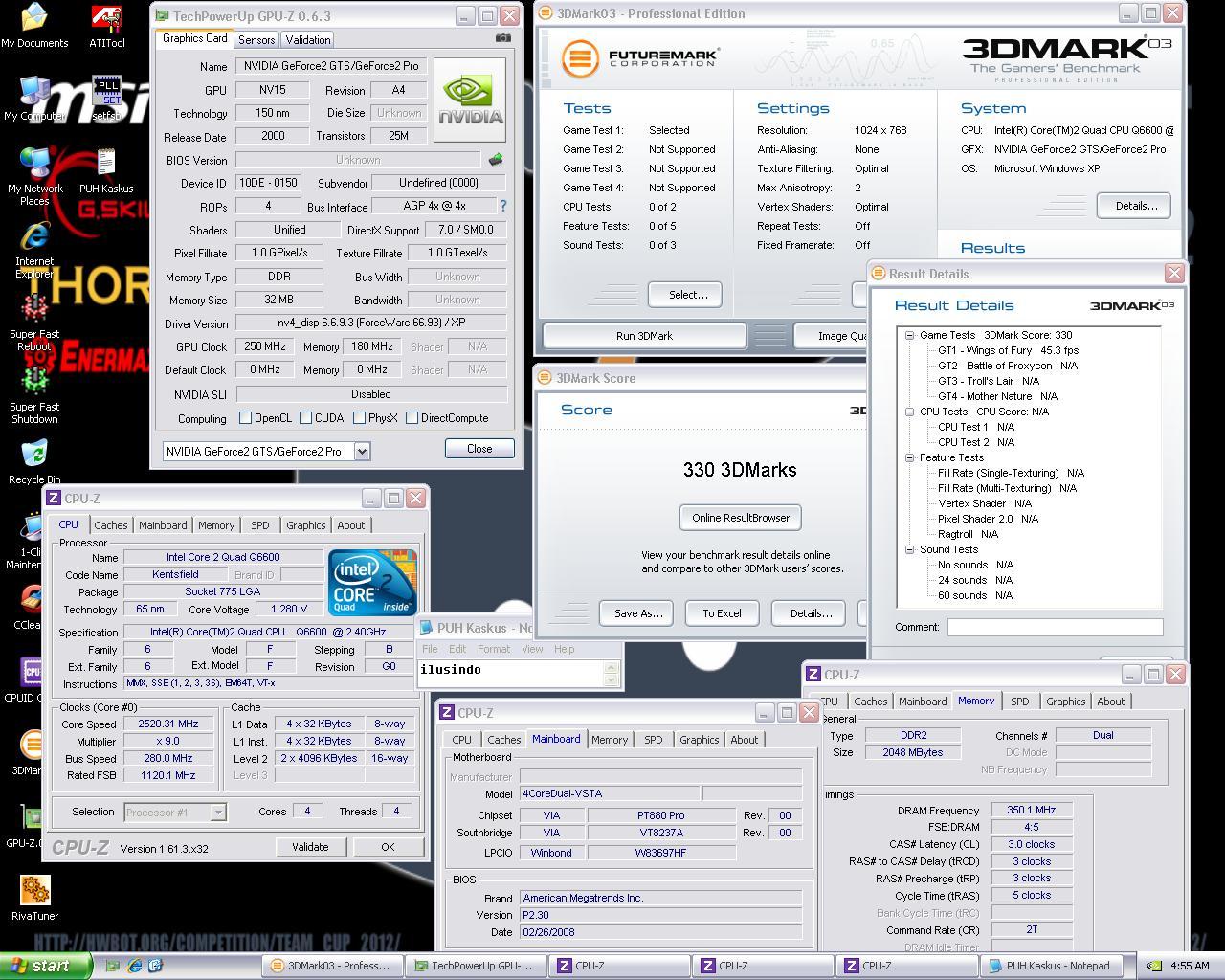1225x980 pixels.
Task: Click the Online ResultBrowser button
Action: (x=741, y=518)
